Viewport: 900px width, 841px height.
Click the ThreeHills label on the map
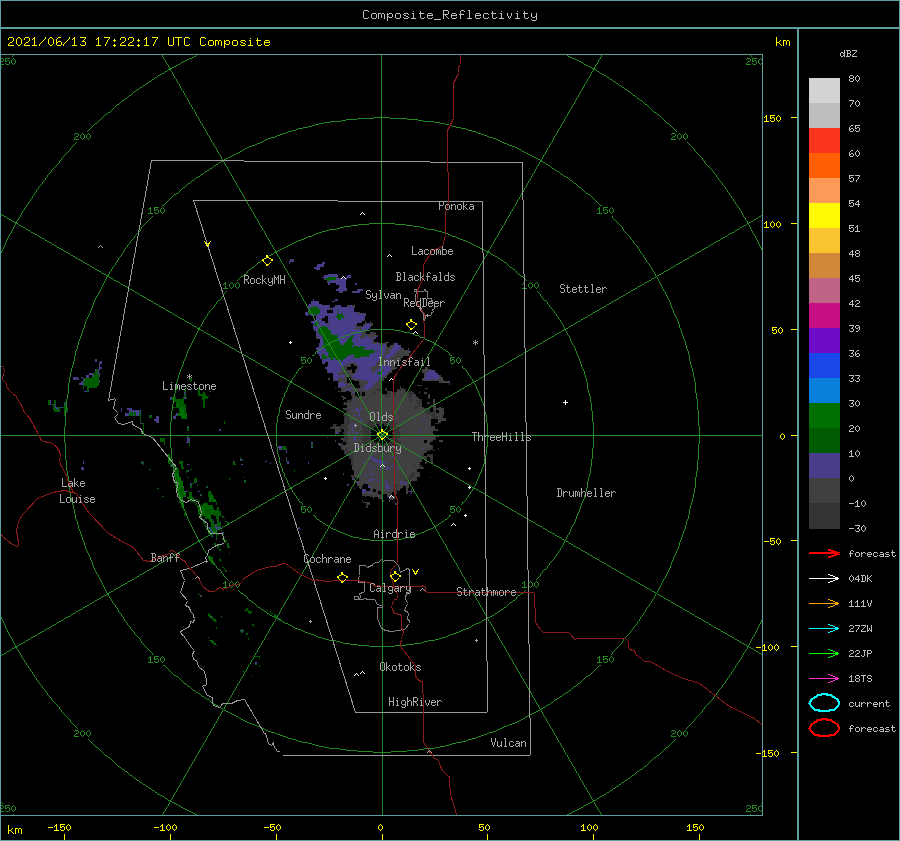coord(501,437)
